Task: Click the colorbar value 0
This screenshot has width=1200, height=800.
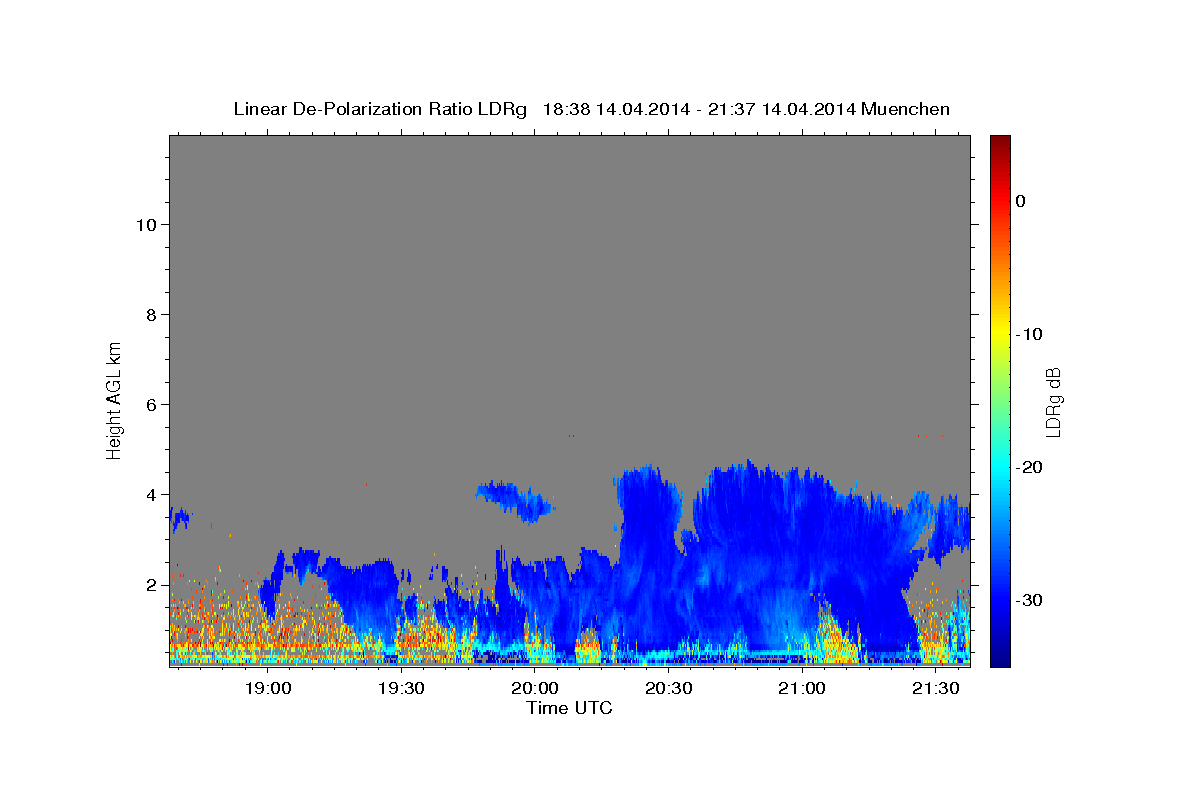Action: tap(1021, 201)
